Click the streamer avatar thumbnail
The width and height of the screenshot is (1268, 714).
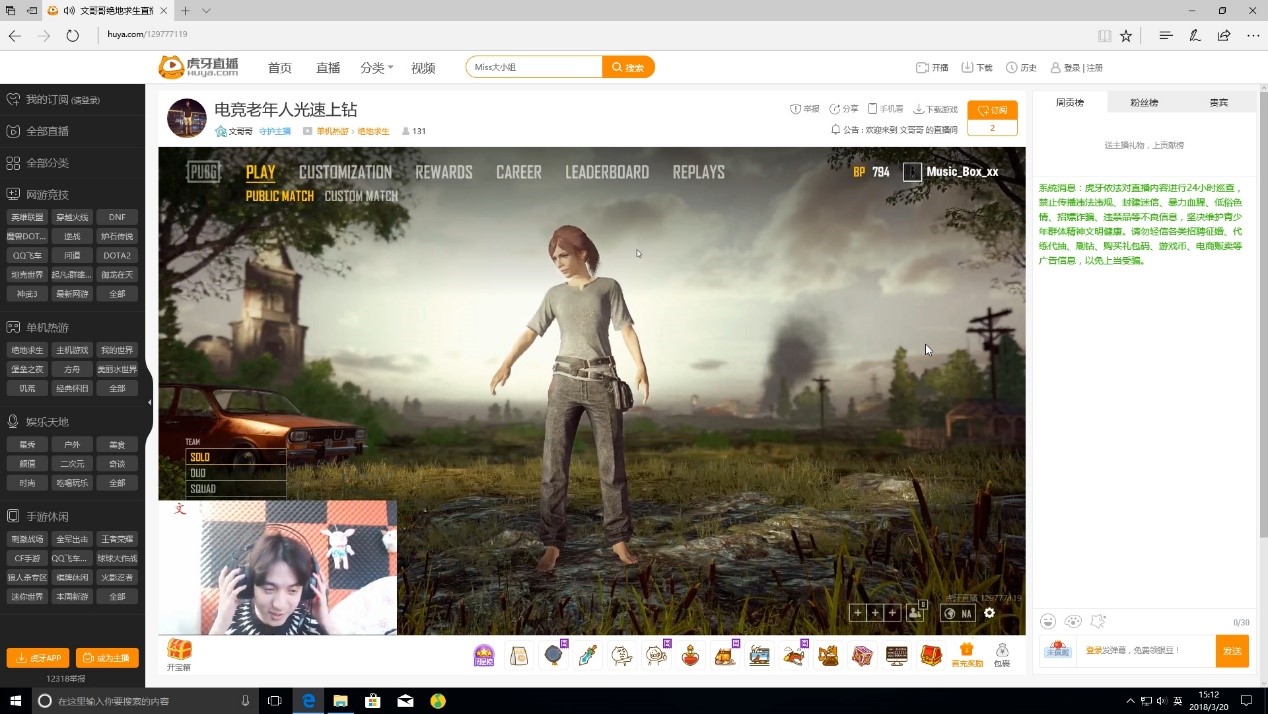pos(187,118)
